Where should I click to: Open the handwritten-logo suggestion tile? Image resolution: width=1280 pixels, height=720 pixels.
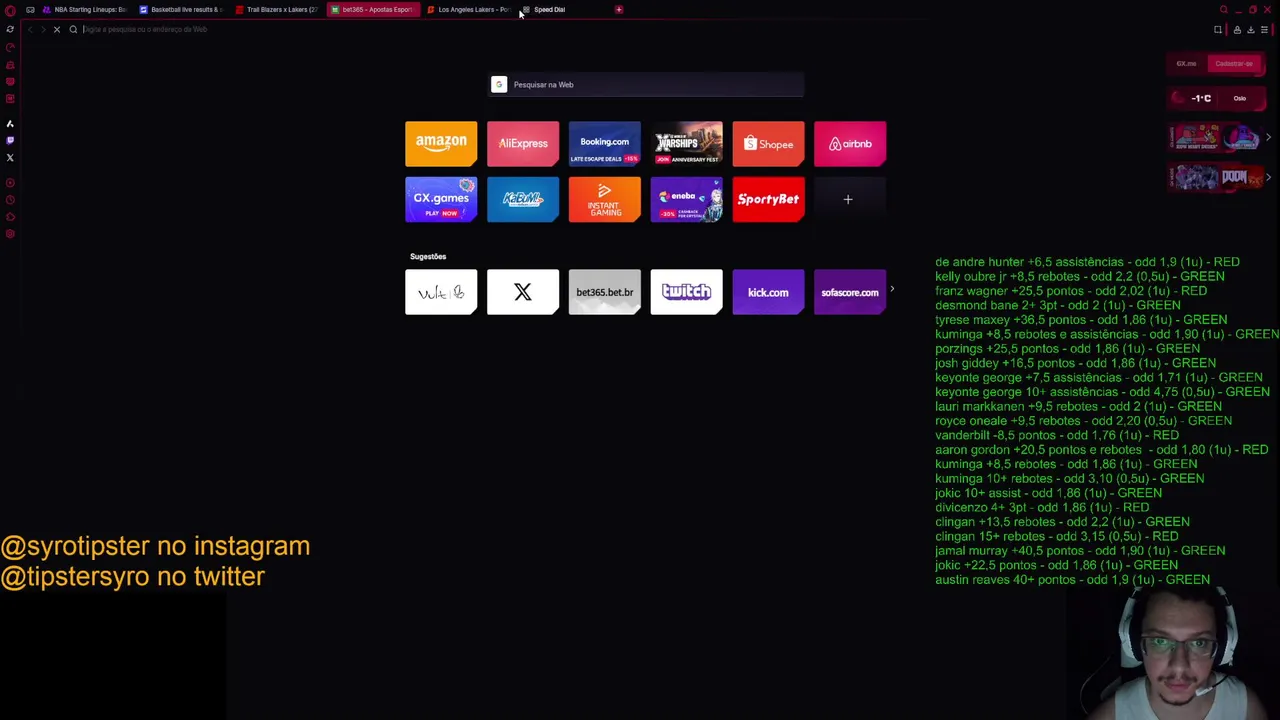click(441, 292)
